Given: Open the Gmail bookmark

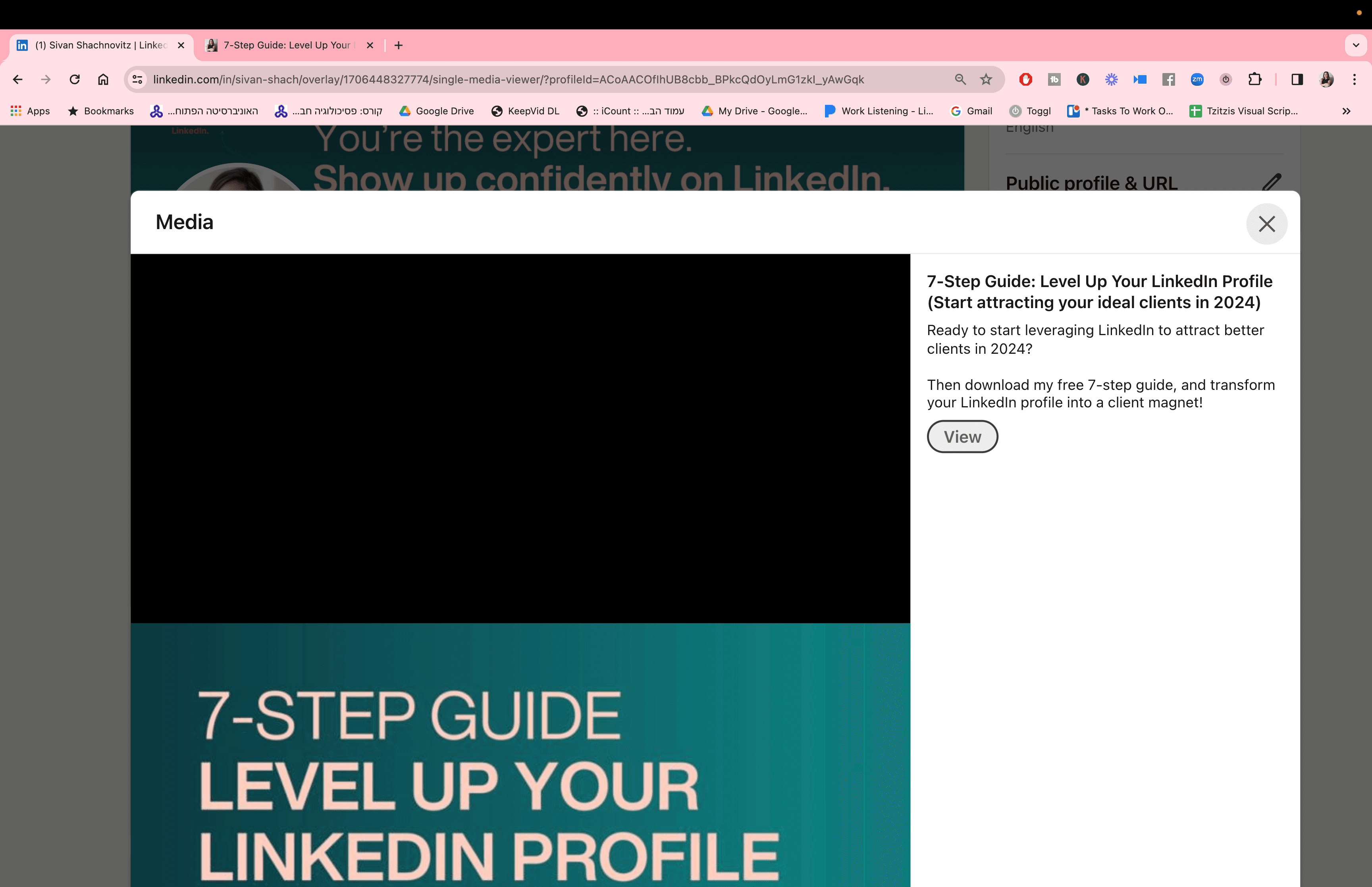Looking at the screenshot, I should click(971, 111).
